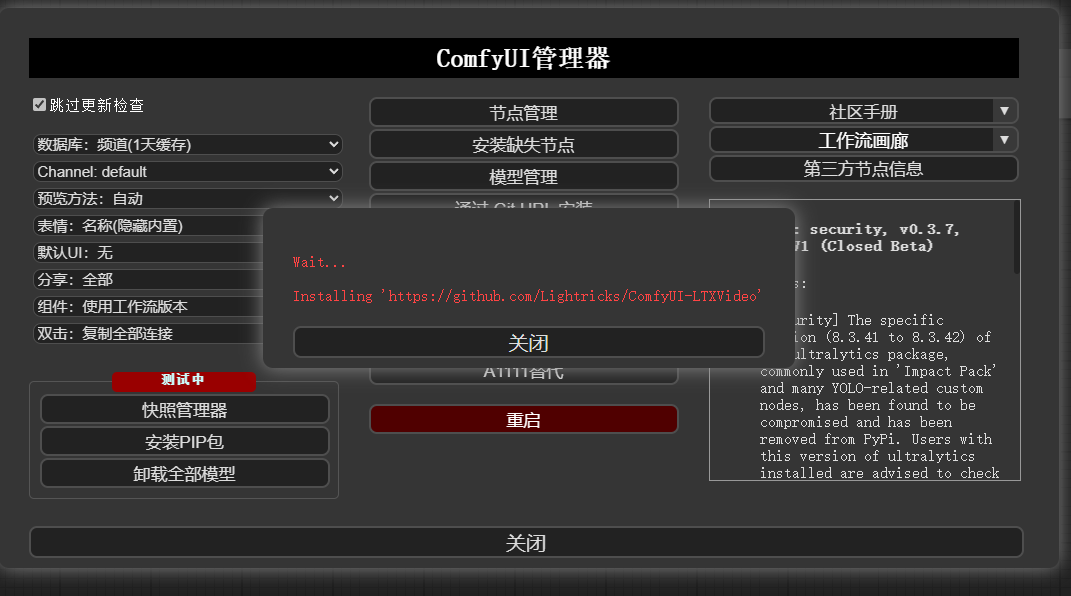Click 安装PIP包 to install PIP packages
1071x596 pixels.
pos(185,441)
